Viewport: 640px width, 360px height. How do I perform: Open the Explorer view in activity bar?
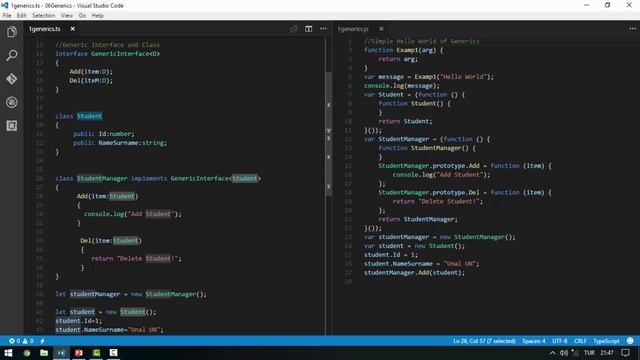point(11,32)
